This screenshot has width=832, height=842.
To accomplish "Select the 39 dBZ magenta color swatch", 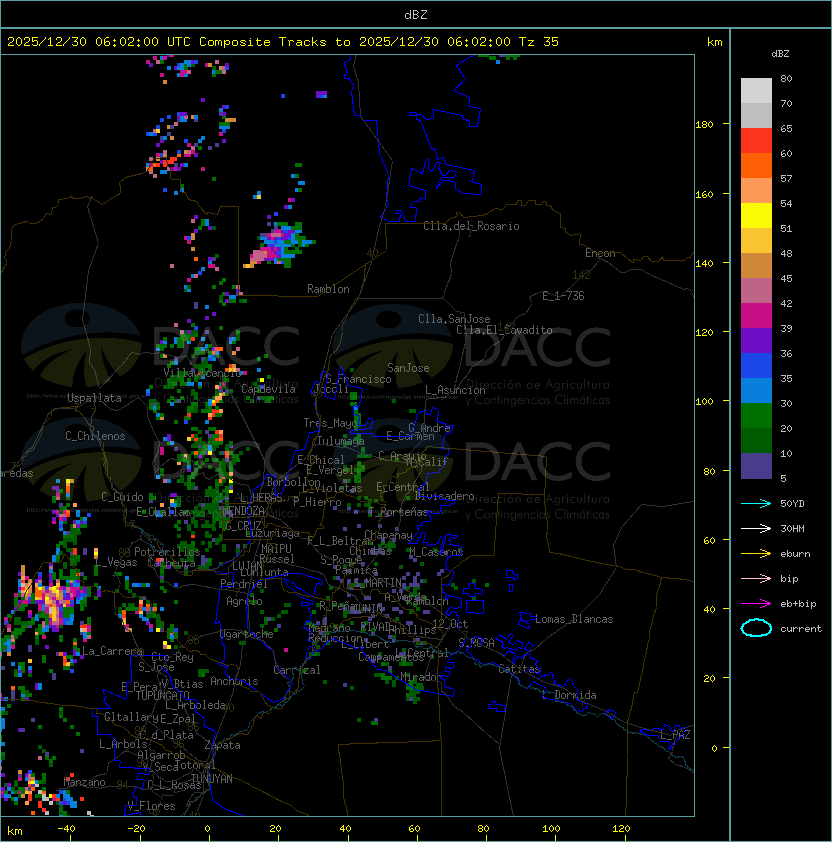I will [x=756, y=316].
